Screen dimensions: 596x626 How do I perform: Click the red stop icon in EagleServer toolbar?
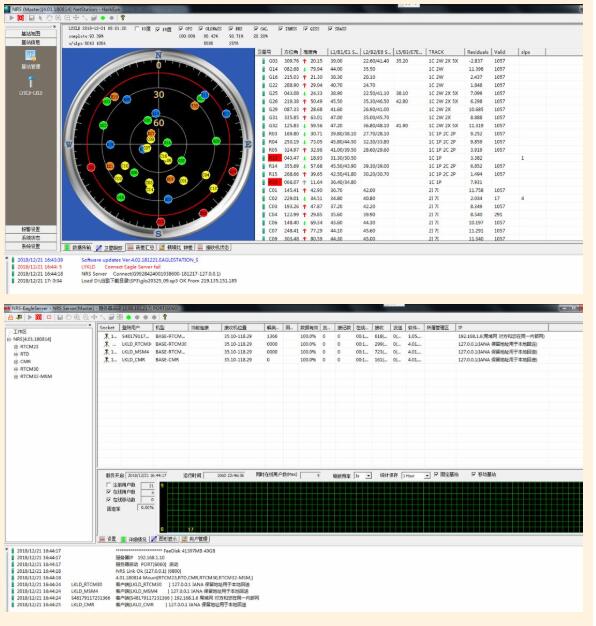coord(38,317)
